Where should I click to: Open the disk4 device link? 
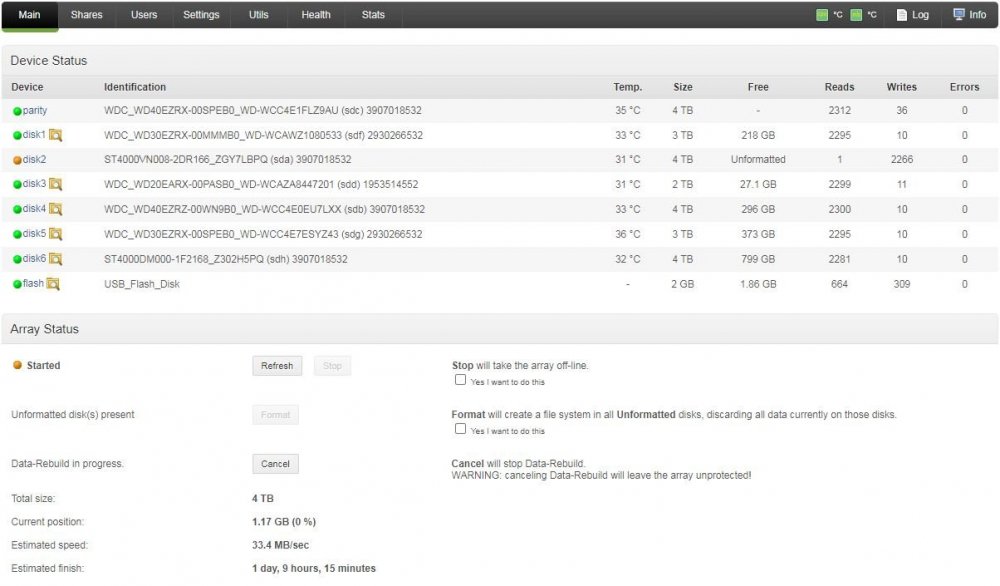pos(34,209)
